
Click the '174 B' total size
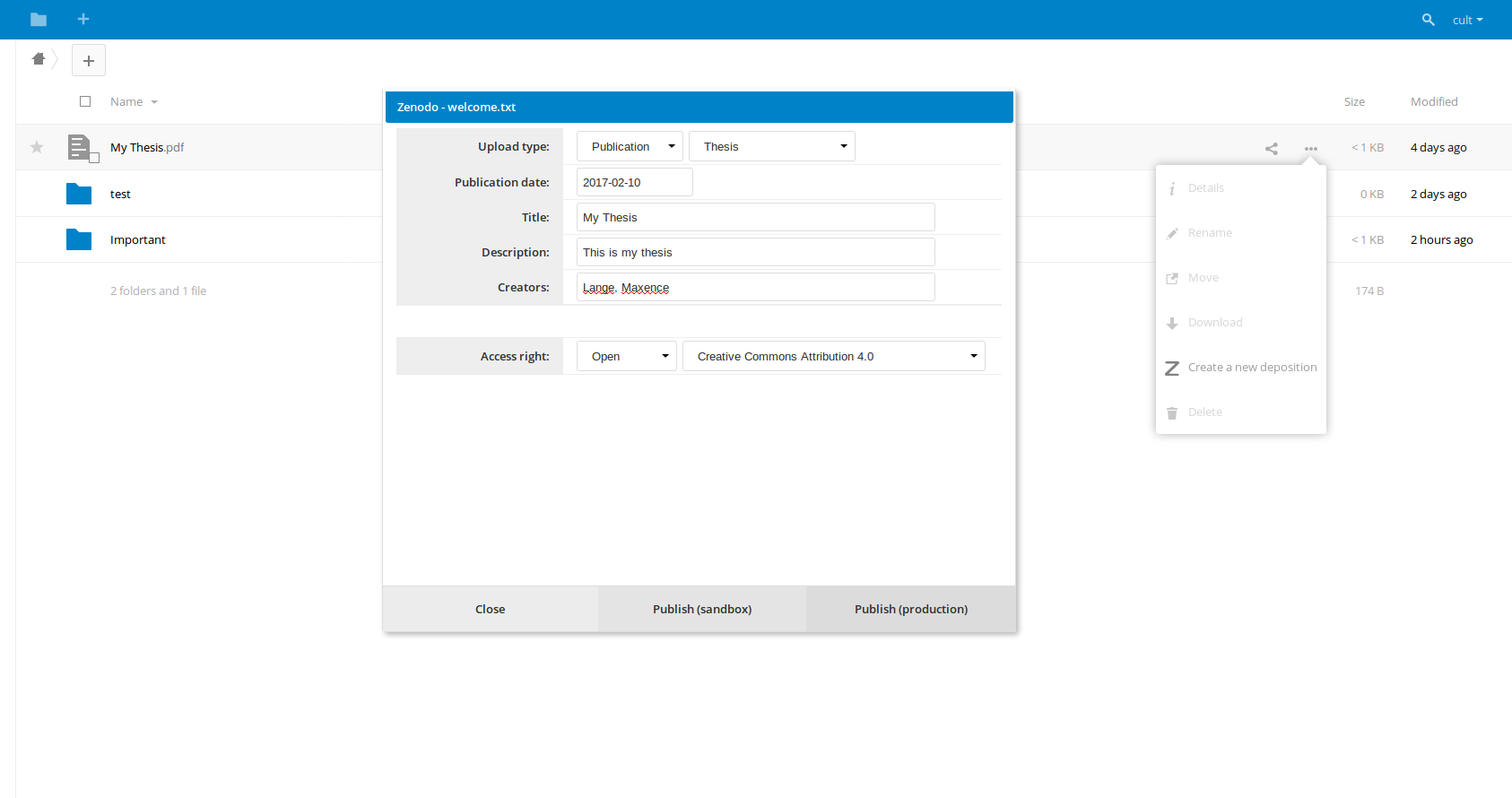coord(1369,291)
